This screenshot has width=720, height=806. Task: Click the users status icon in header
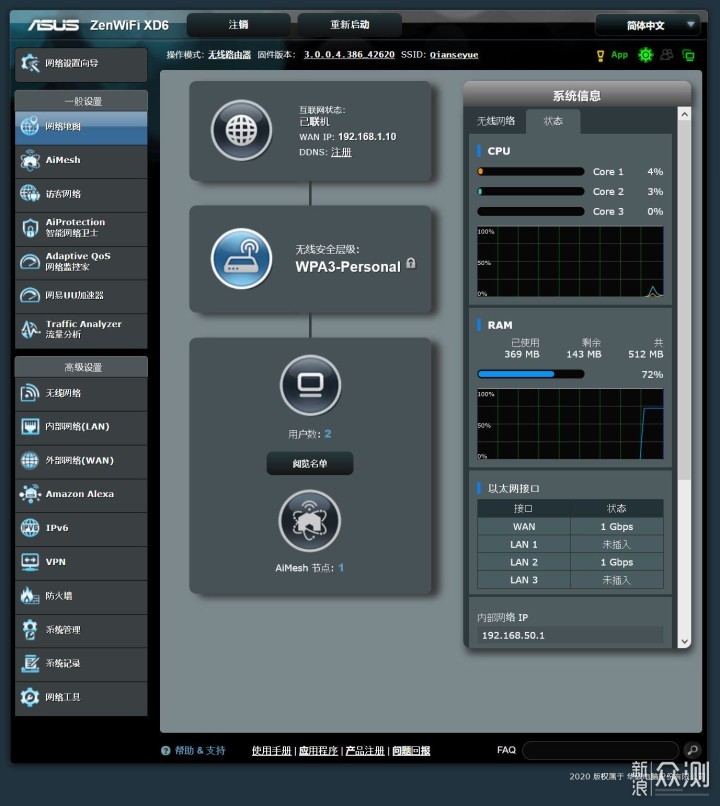pos(667,54)
